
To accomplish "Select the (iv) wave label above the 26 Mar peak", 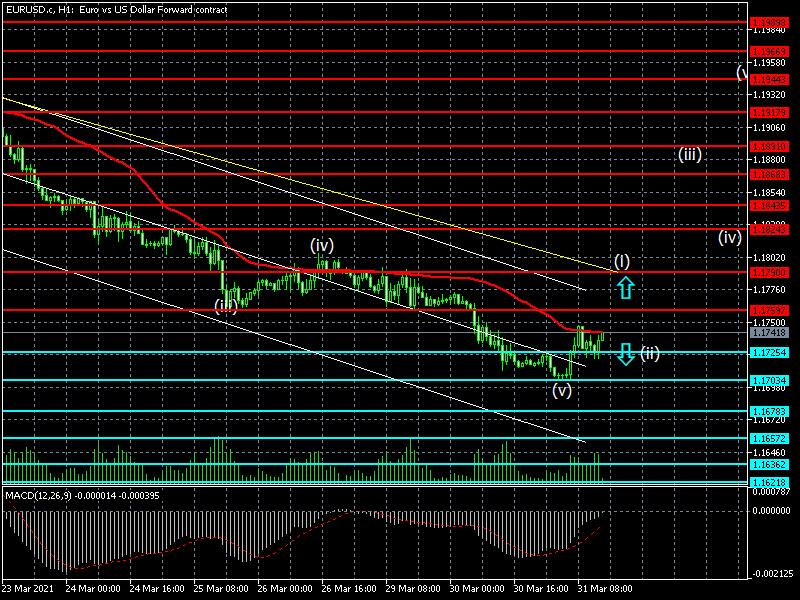I will coord(322,245).
